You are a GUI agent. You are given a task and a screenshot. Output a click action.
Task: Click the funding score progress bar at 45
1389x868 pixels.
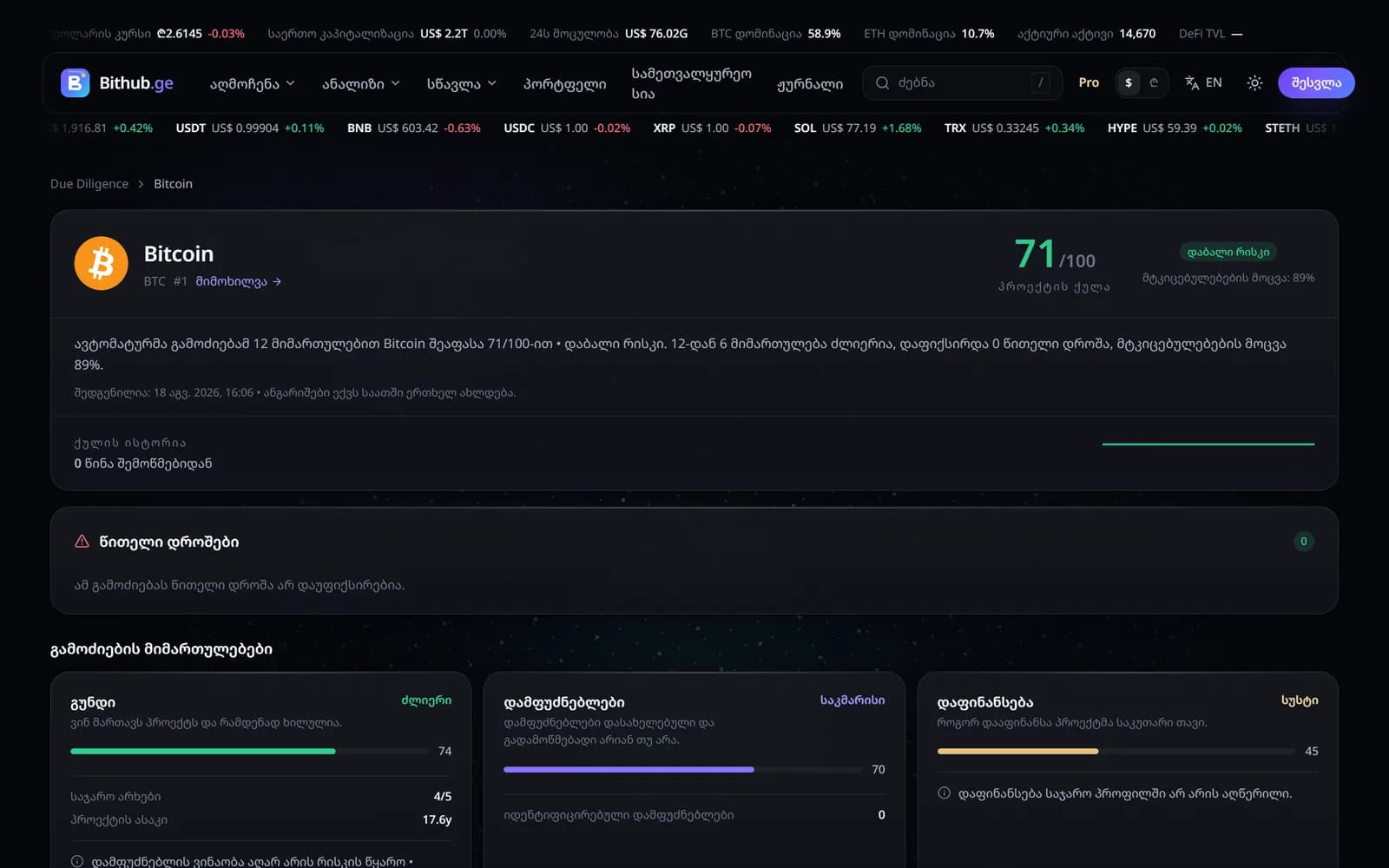1116,751
